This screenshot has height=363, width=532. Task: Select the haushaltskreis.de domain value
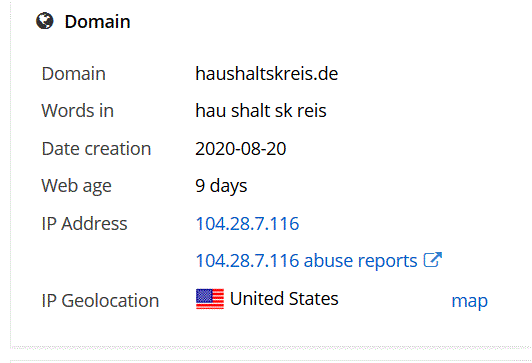(267, 74)
